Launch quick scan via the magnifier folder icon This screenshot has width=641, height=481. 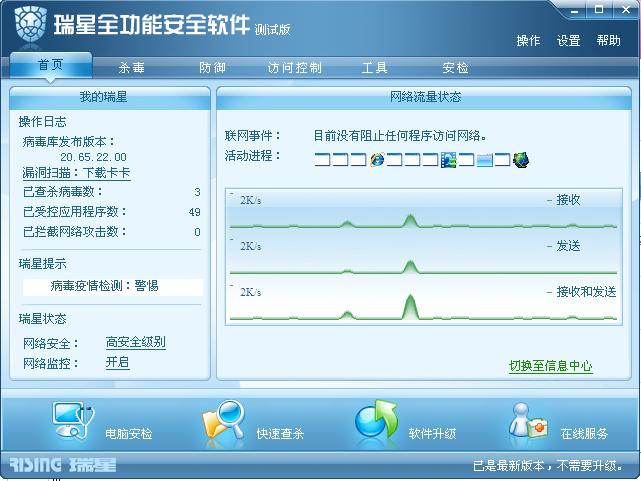tap(224, 421)
